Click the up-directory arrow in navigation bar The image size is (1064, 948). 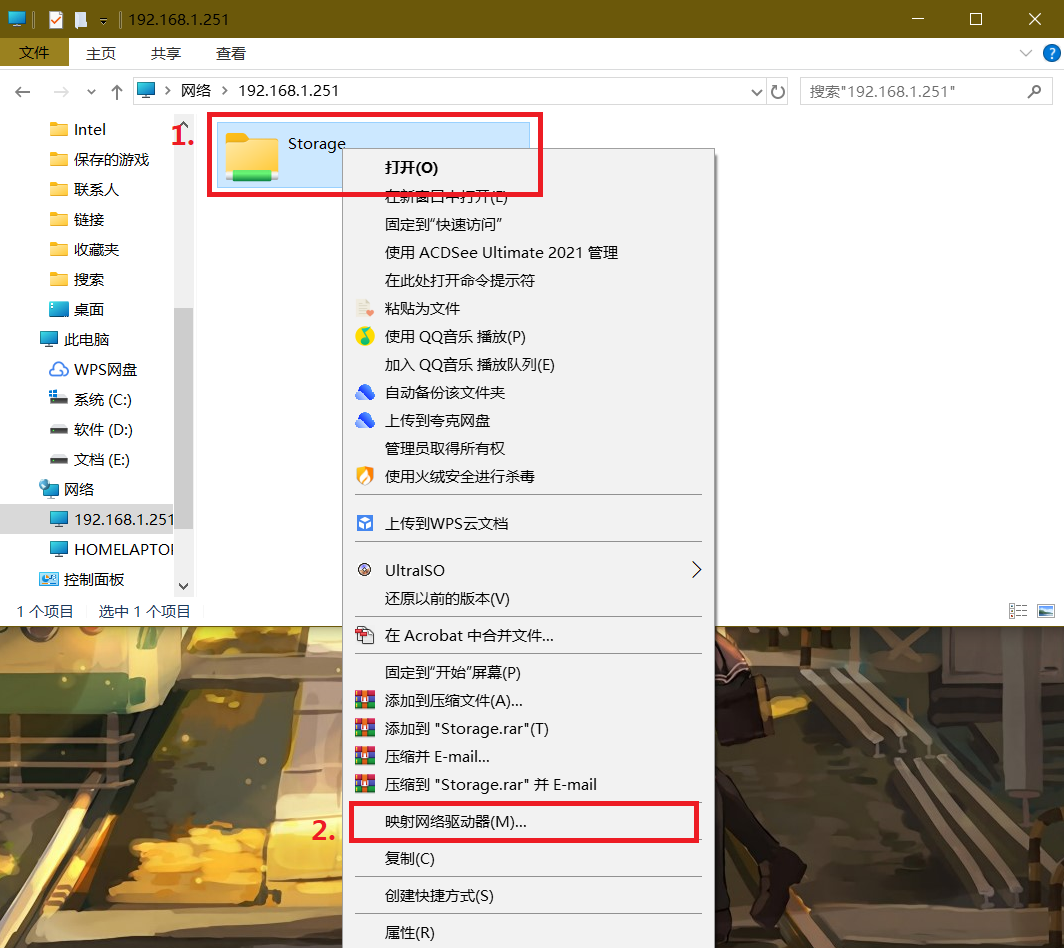117,91
